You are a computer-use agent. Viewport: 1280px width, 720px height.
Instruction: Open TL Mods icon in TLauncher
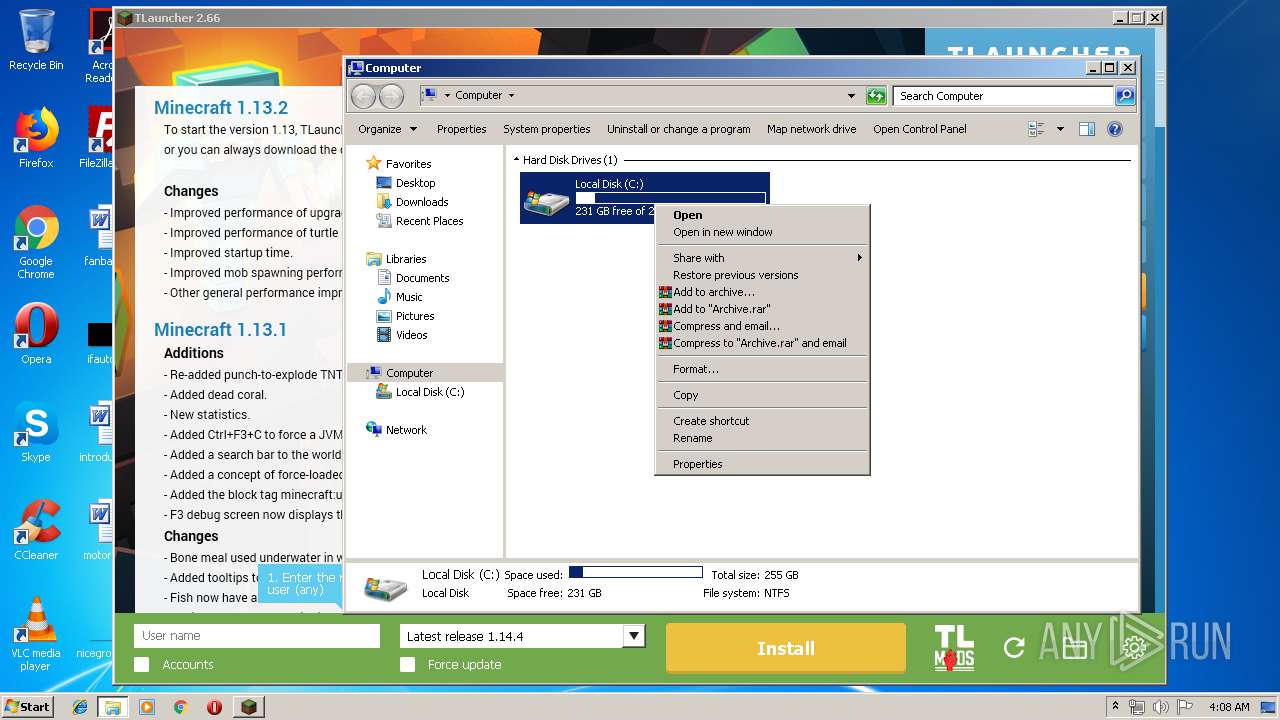click(x=954, y=648)
